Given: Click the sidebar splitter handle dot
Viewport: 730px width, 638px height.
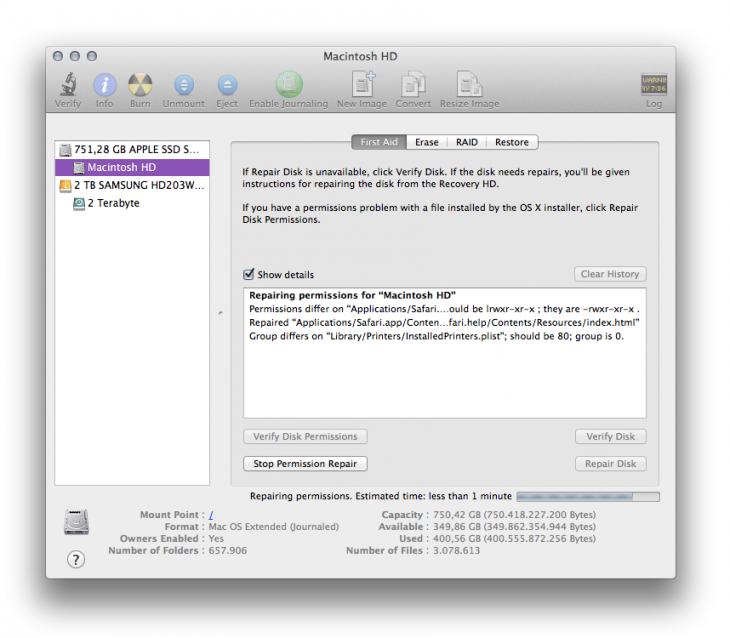Looking at the screenshot, I should tap(220, 312).
